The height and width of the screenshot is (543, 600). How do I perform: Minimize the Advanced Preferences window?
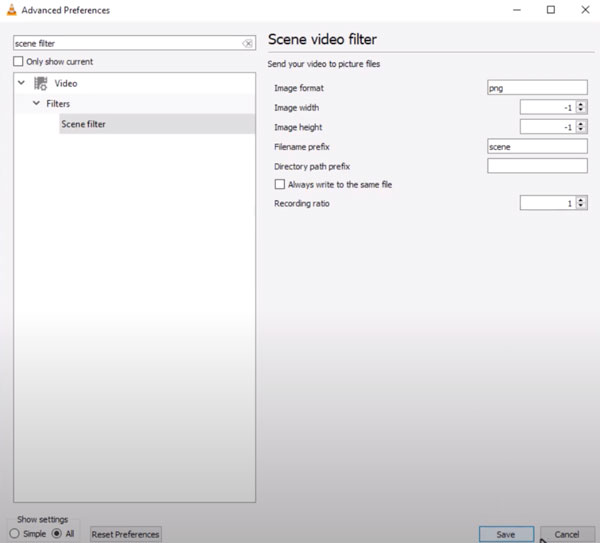(x=517, y=10)
